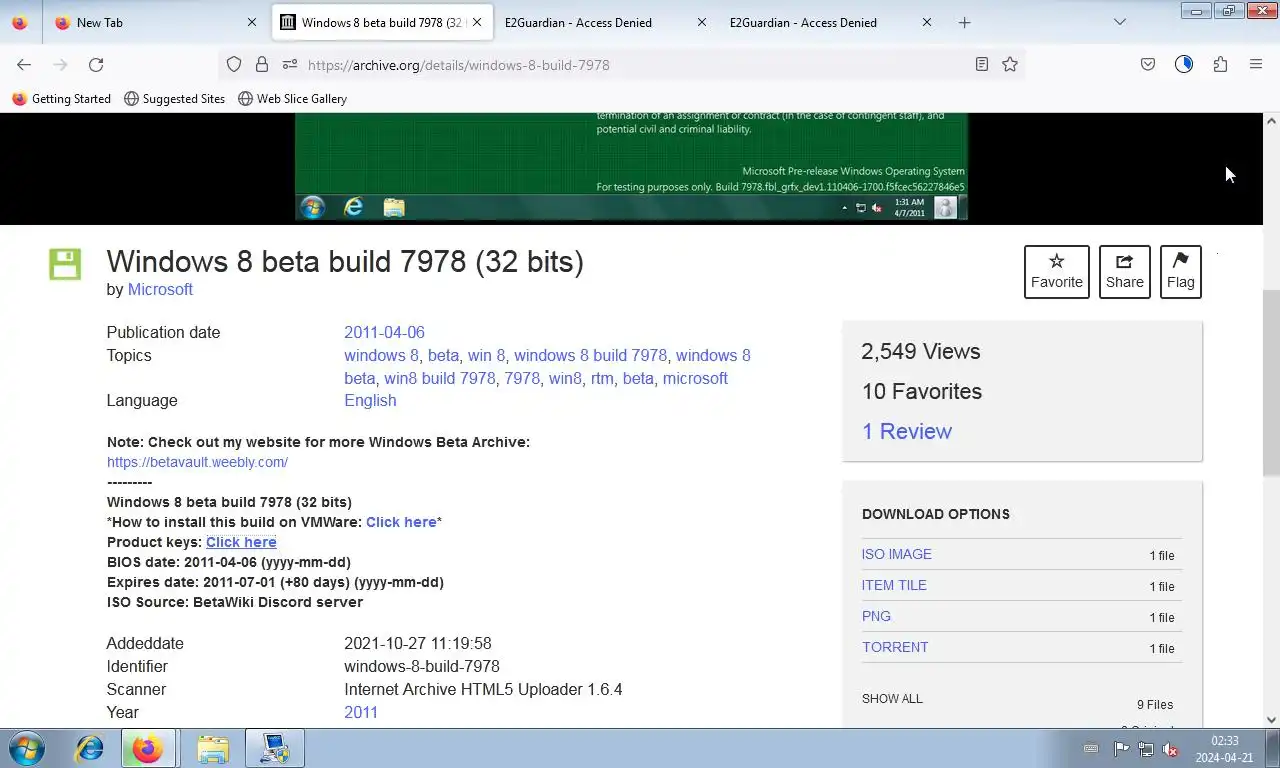Open the 'microsoft' topic link

695,378
